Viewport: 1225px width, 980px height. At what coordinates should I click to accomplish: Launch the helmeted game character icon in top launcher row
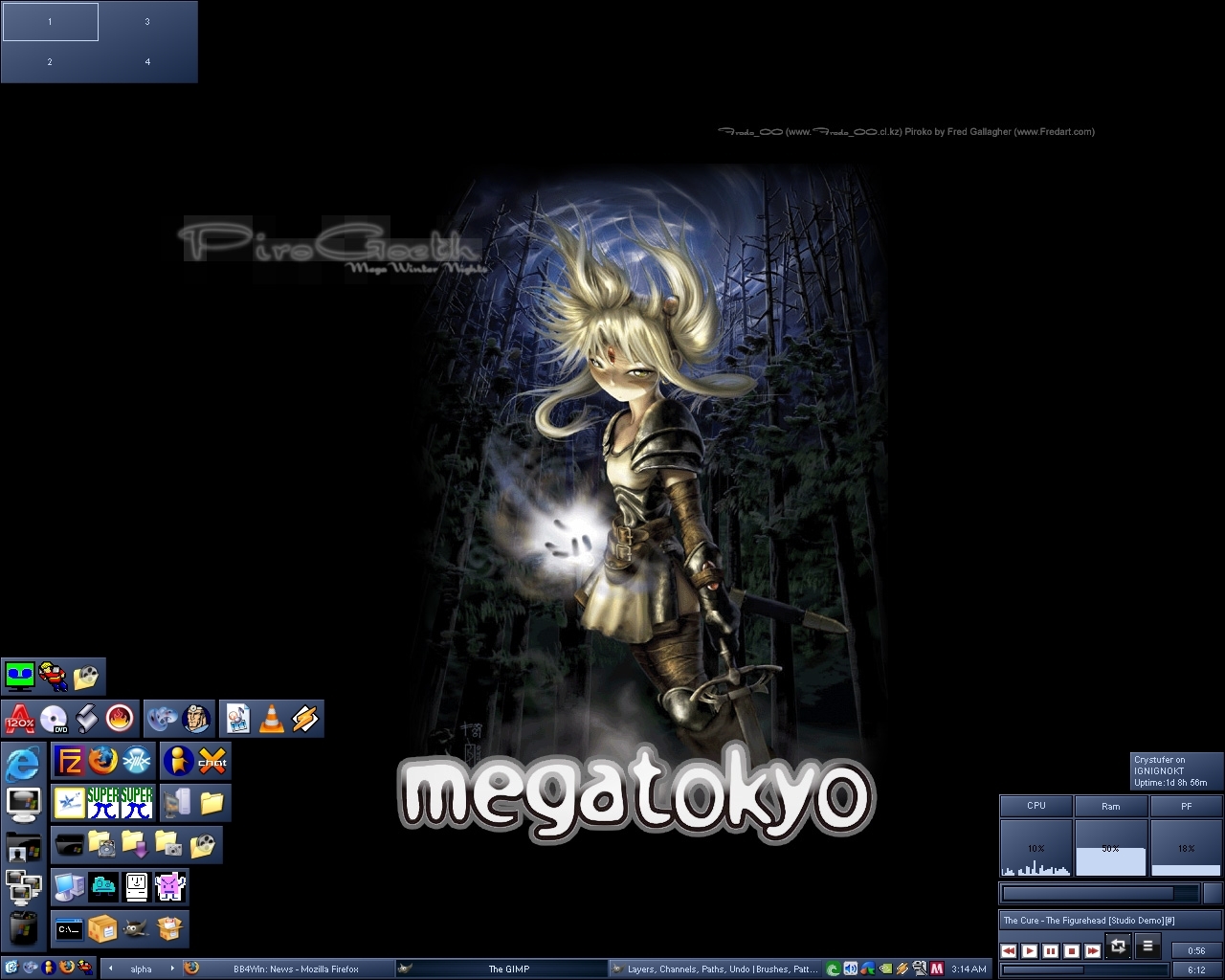coord(54,677)
